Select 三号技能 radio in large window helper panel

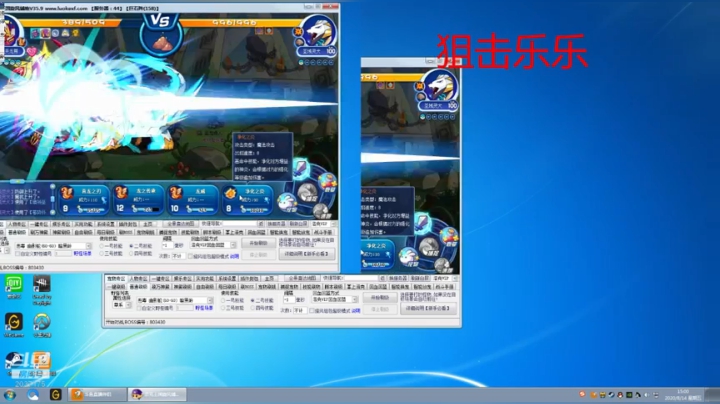111,253
